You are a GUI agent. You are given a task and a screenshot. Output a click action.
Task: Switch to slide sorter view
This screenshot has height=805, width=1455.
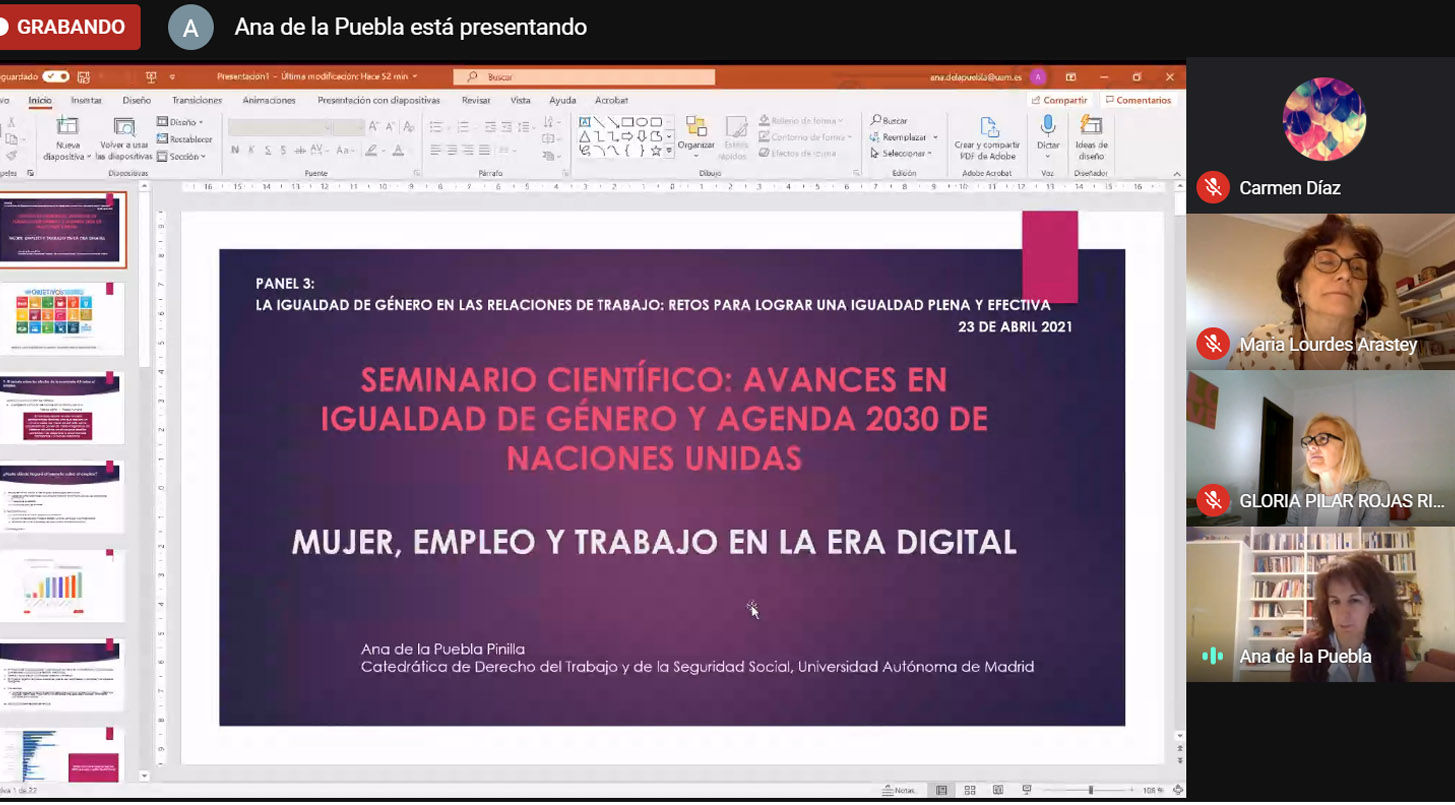970,790
